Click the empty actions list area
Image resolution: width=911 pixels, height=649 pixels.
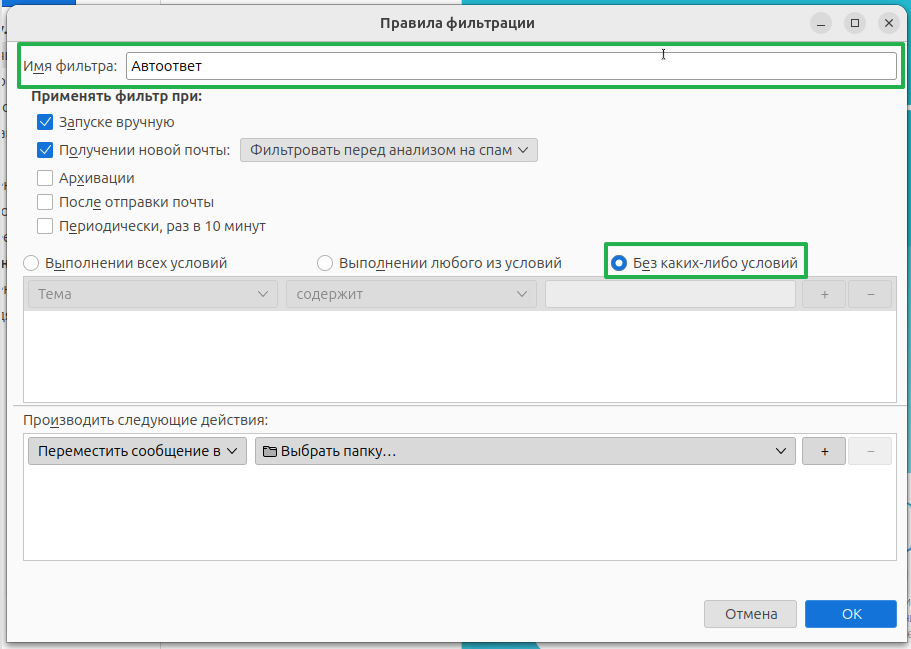459,515
